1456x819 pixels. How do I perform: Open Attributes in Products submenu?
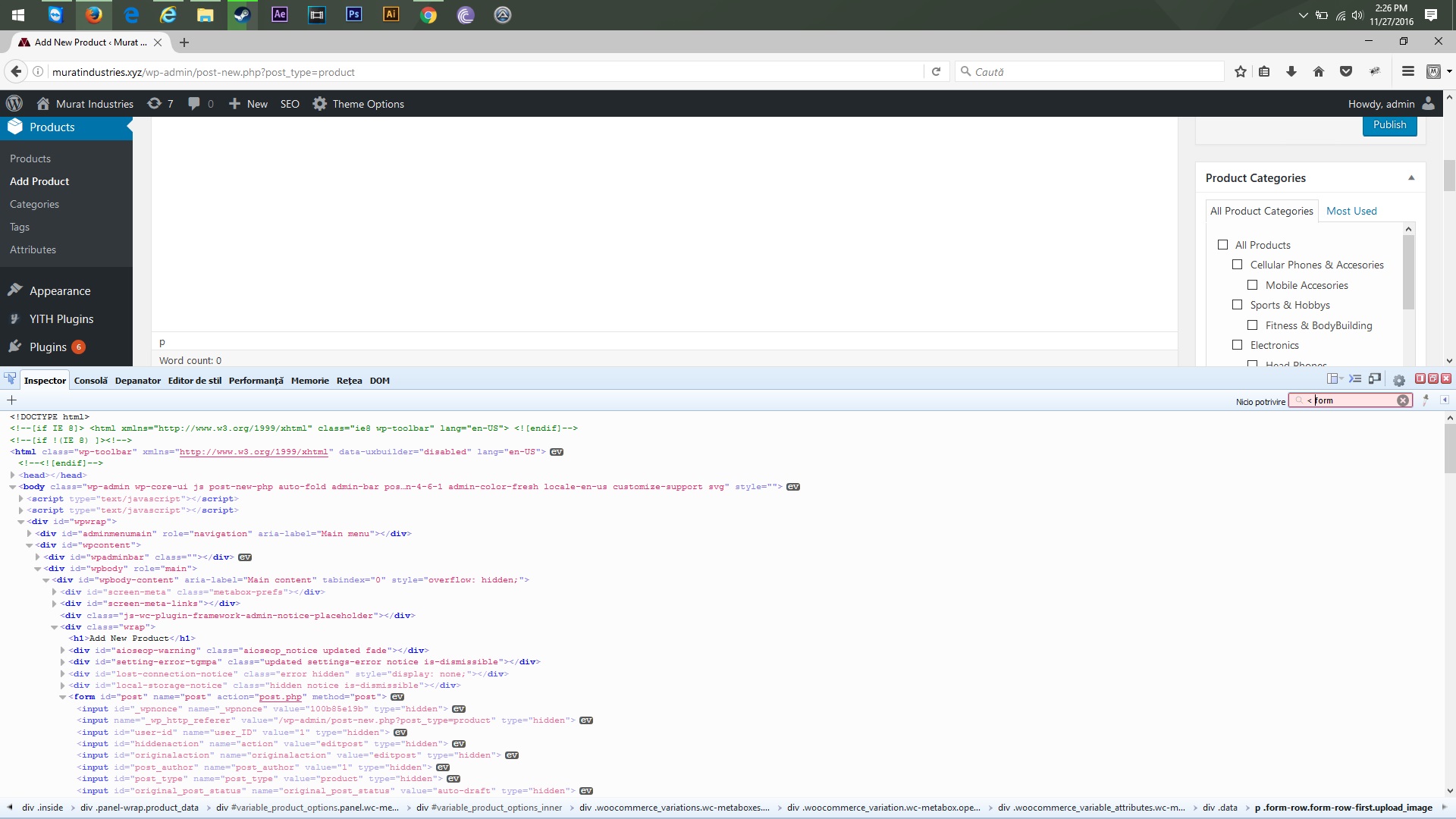coord(33,249)
